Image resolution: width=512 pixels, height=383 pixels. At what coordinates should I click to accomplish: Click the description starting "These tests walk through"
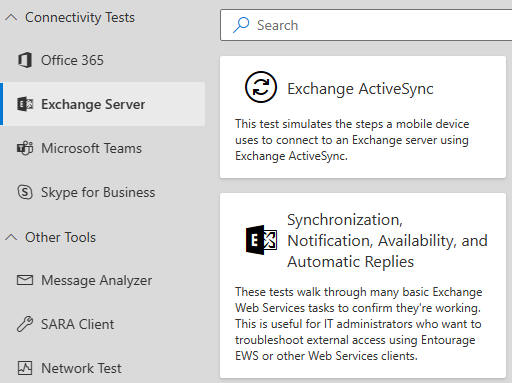click(x=358, y=324)
